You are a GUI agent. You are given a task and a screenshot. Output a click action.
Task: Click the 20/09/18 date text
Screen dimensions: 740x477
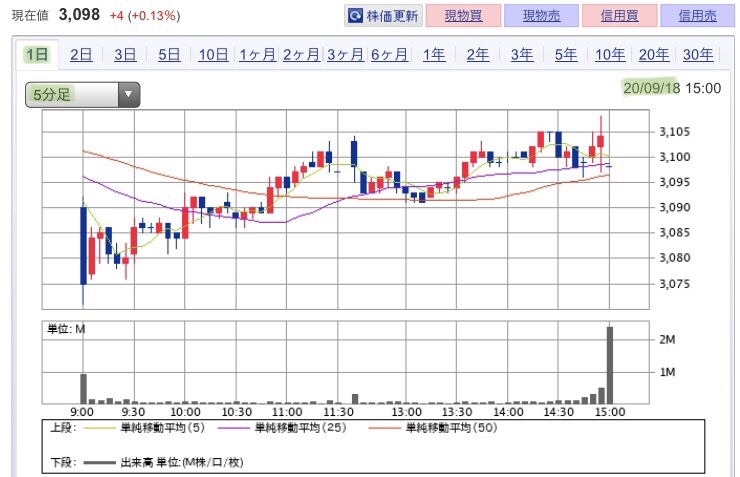click(651, 88)
